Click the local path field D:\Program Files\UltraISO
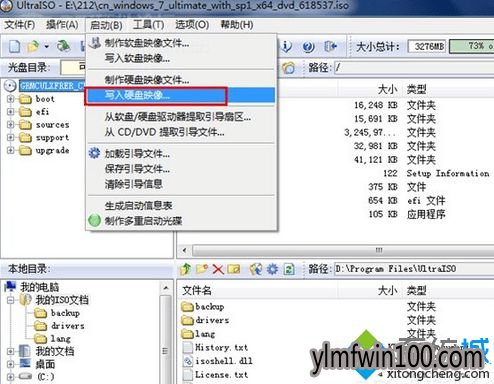 [414, 269]
